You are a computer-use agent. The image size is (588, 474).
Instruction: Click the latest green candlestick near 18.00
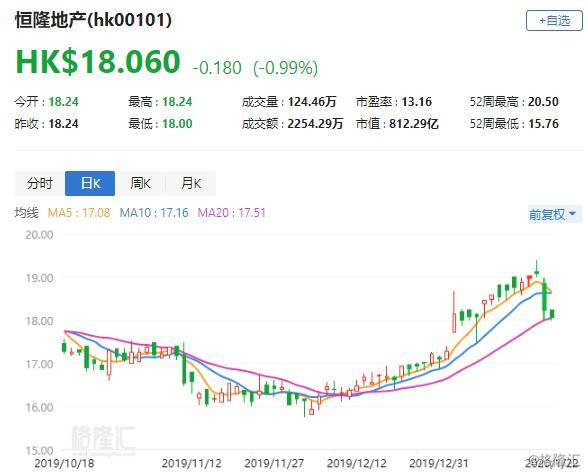click(x=552, y=314)
